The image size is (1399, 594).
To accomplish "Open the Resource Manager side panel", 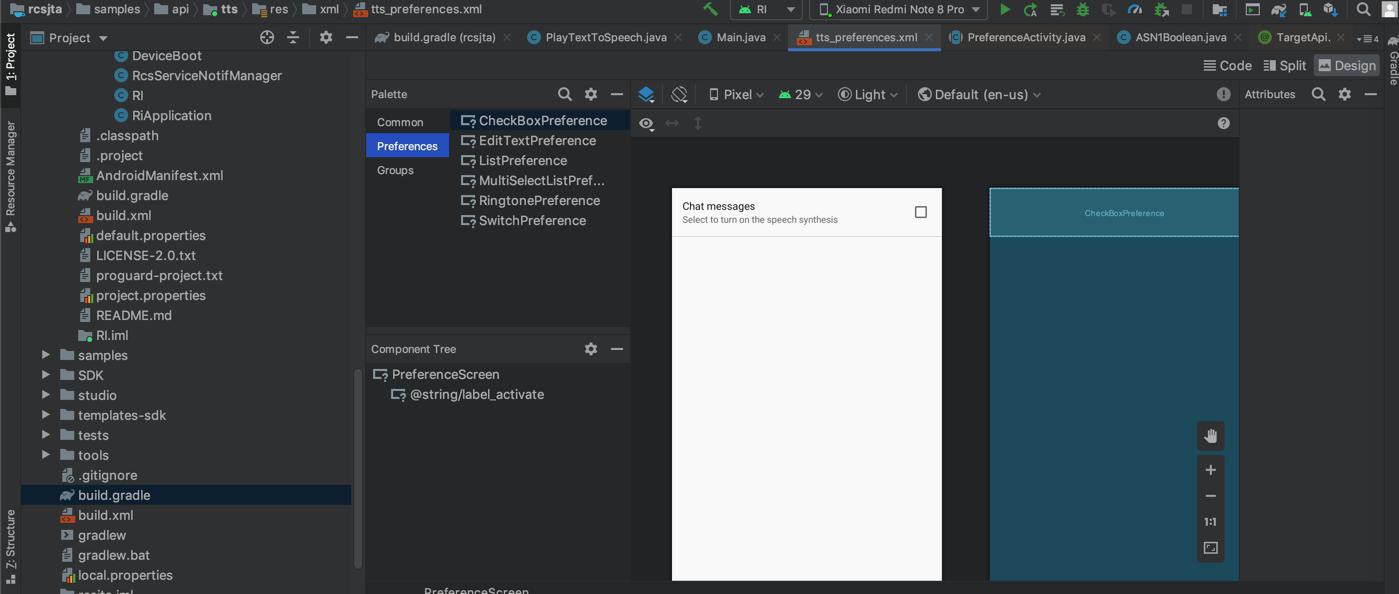I will point(10,177).
